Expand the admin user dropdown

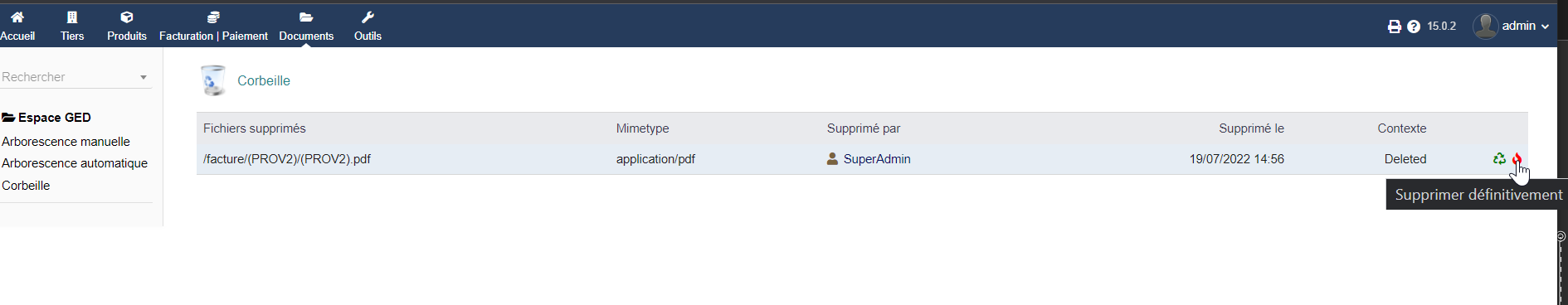1511,26
